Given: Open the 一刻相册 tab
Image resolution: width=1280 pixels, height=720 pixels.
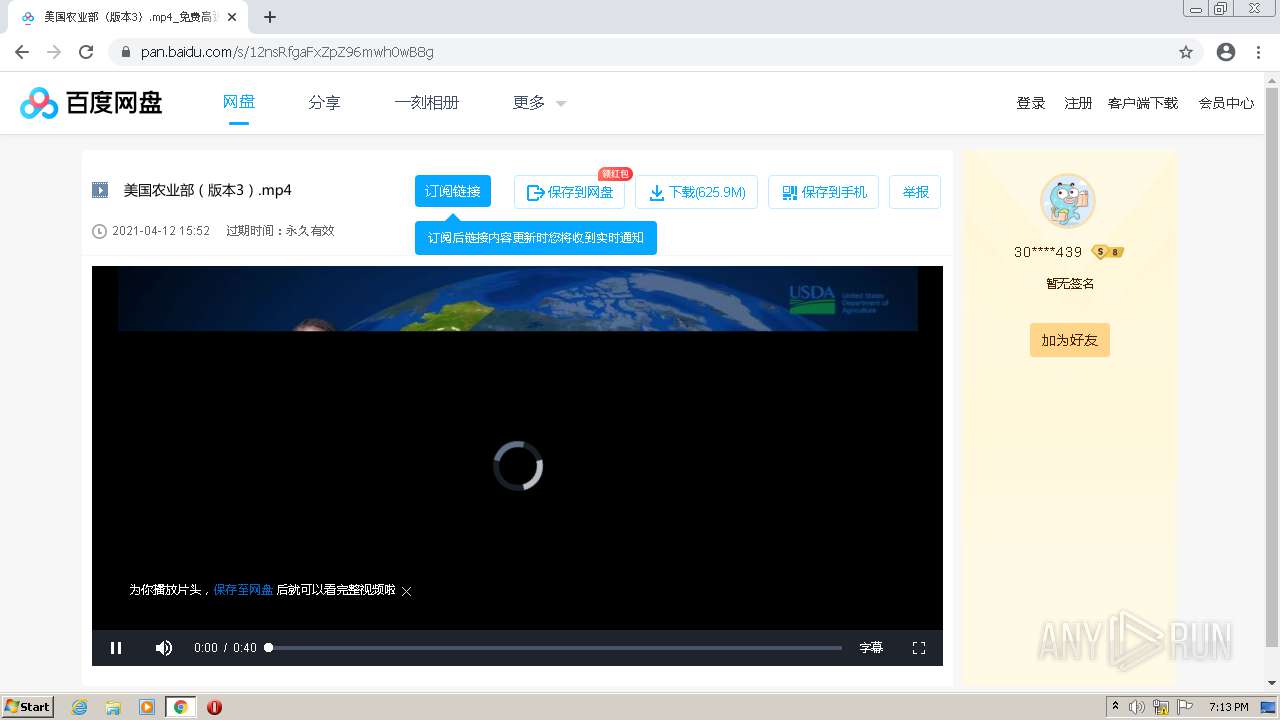Looking at the screenshot, I should [x=426, y=102].
